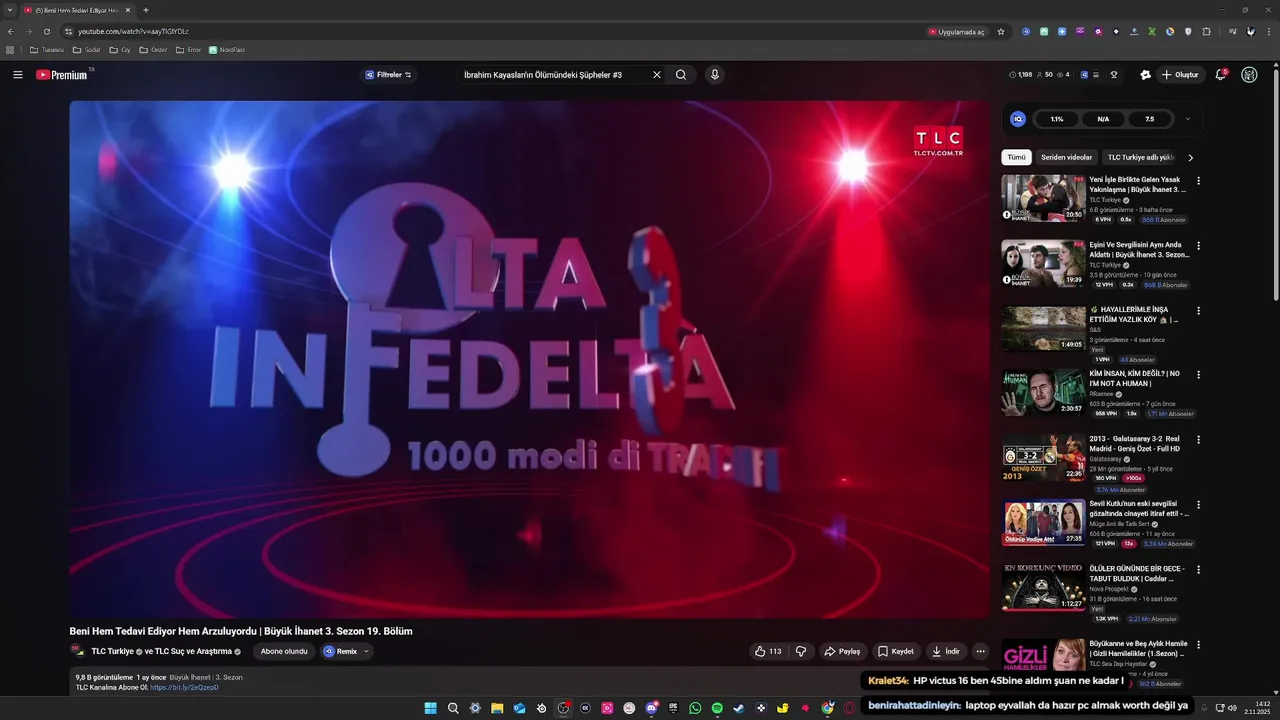Open 'Eşini Ve Sevgilisini Aynı Anda Aldattı' thumbnail
1280x720 pixels.
tap(1043, 263)
